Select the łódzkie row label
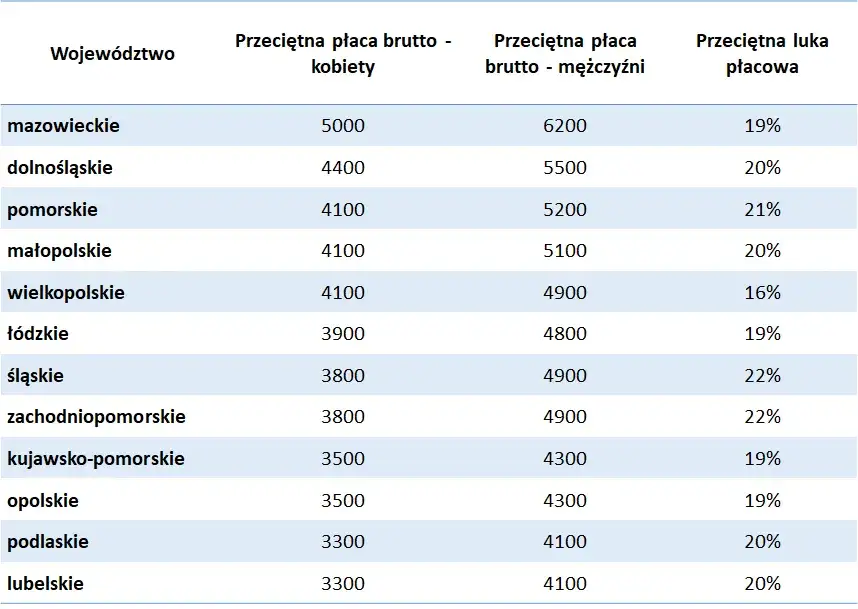The height and width of the screenshot is (609, 858). pyautogui.click(x=38, y=333)
